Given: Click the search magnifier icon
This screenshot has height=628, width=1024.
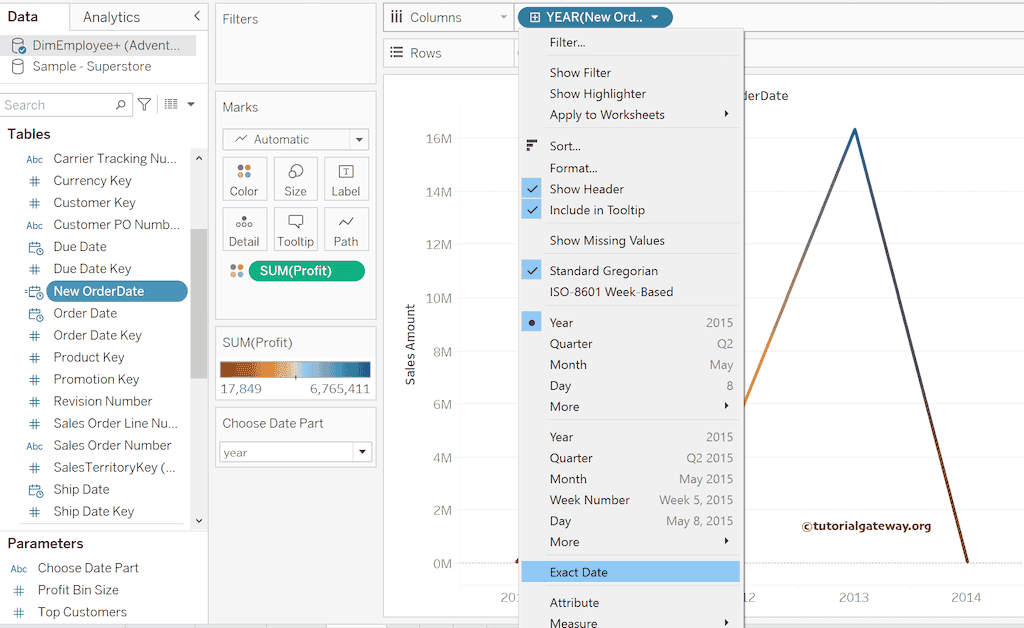Looking at the screenshot, I should 120,104.
